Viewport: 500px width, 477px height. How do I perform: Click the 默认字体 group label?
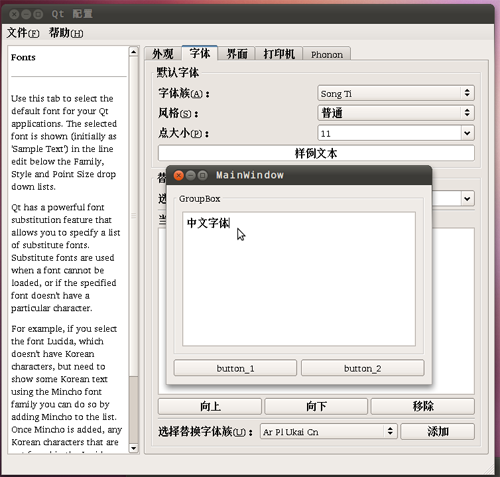pos(178,72)
